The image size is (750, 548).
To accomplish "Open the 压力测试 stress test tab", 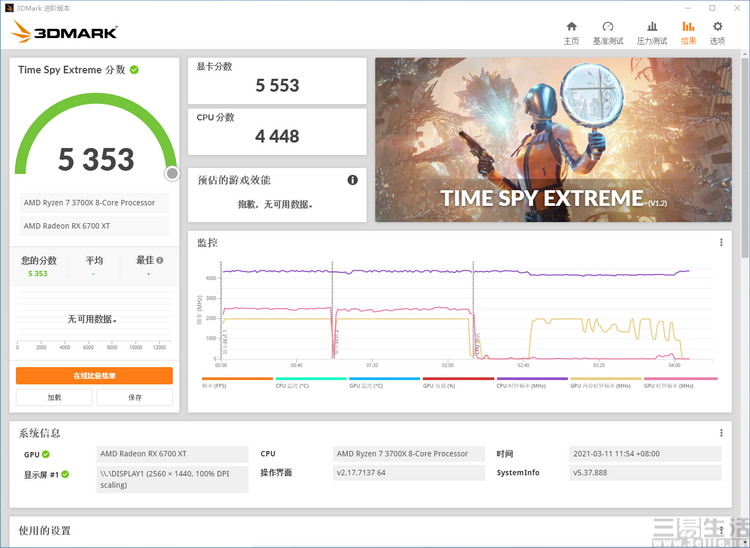I will coord(651,33).
